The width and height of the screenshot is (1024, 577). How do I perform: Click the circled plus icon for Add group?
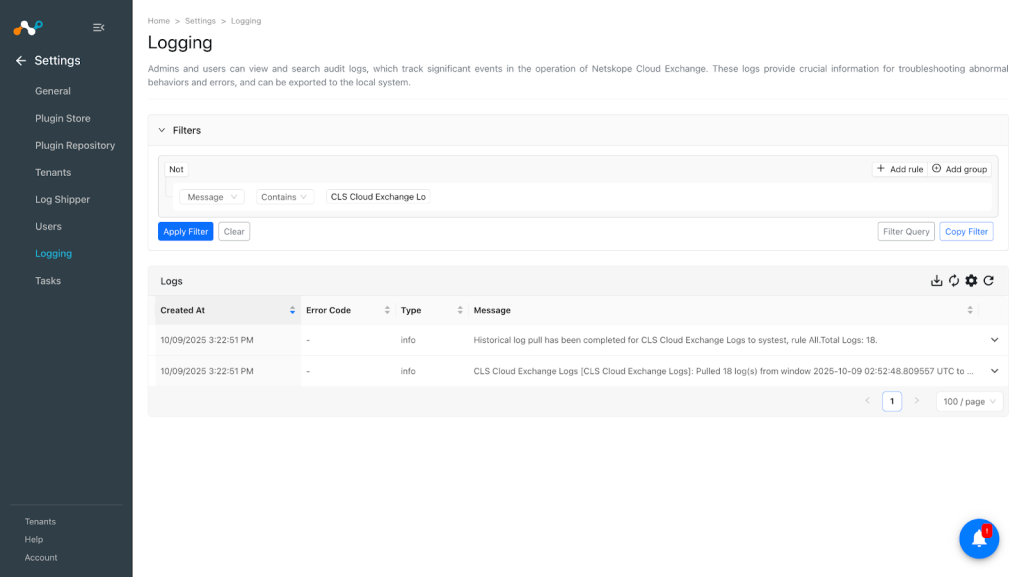coord(936,169)
